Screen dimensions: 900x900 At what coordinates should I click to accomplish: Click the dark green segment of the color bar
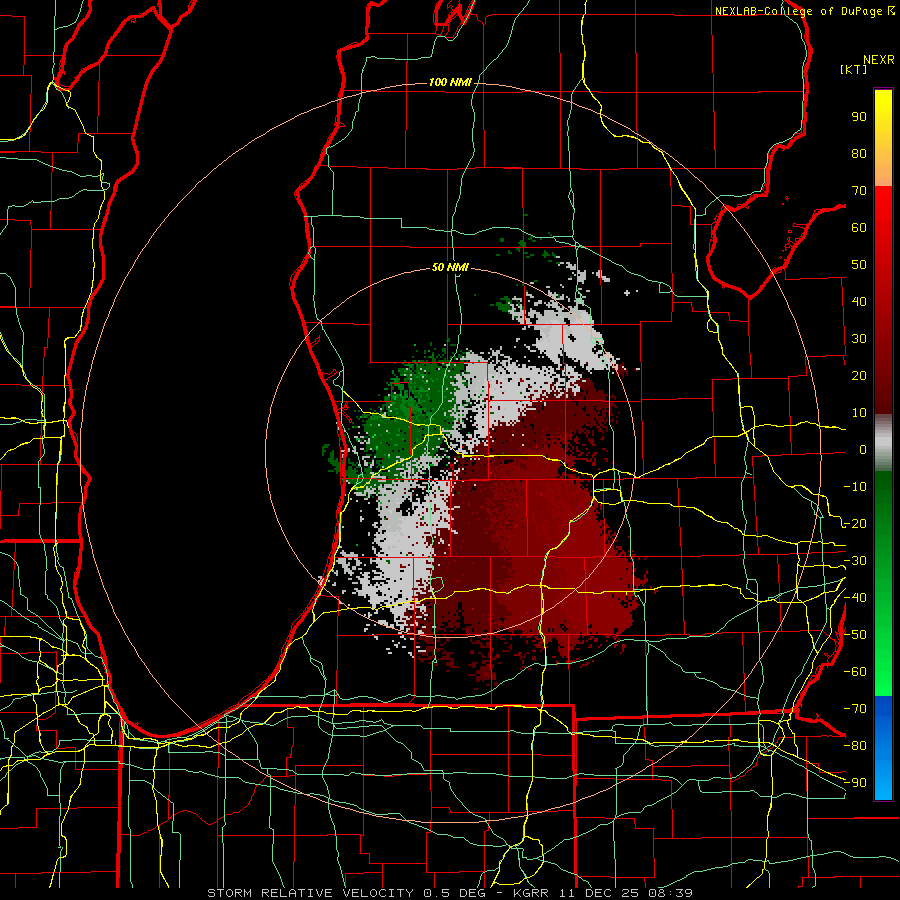click(883, 583)
